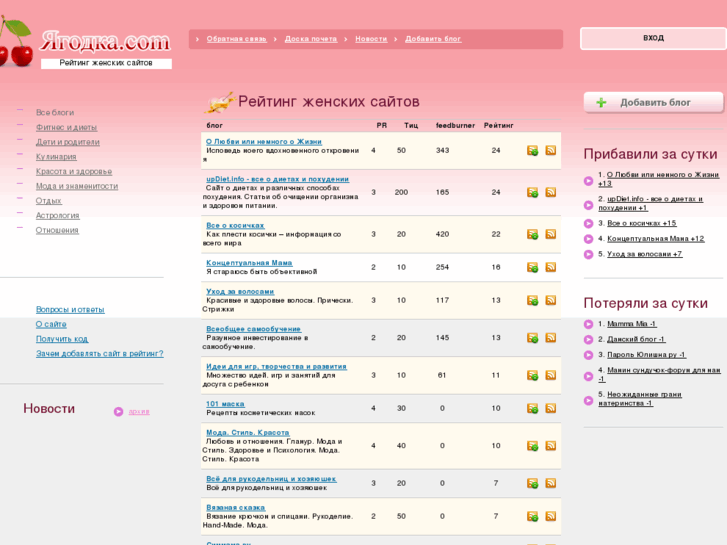Open Mamma Mia -1 in losers list
The height and width of the screenshot is (545, 727).
631,324
